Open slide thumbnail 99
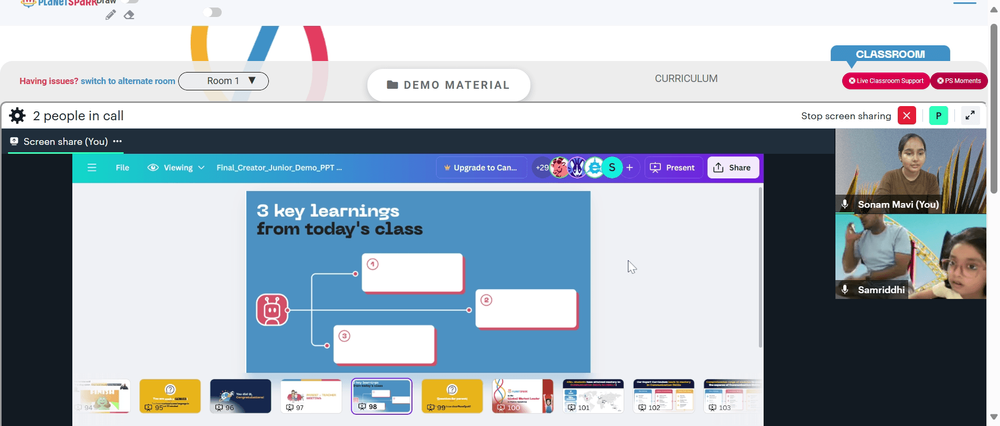1000x426 pixels. coord(452,396)
